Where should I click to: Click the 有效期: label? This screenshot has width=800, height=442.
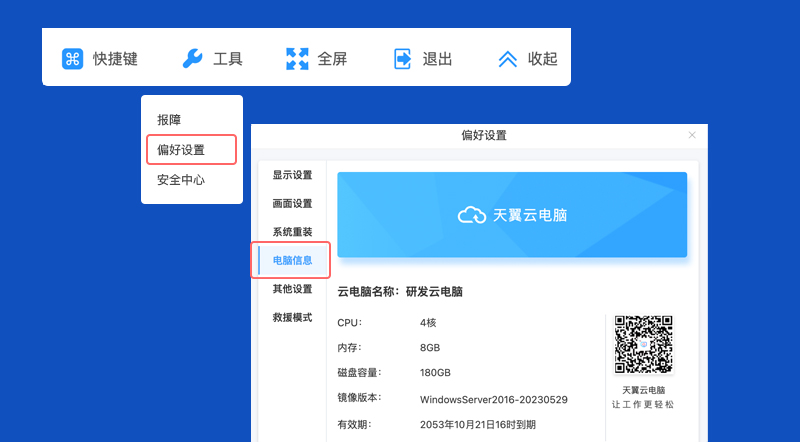point(354,425)
